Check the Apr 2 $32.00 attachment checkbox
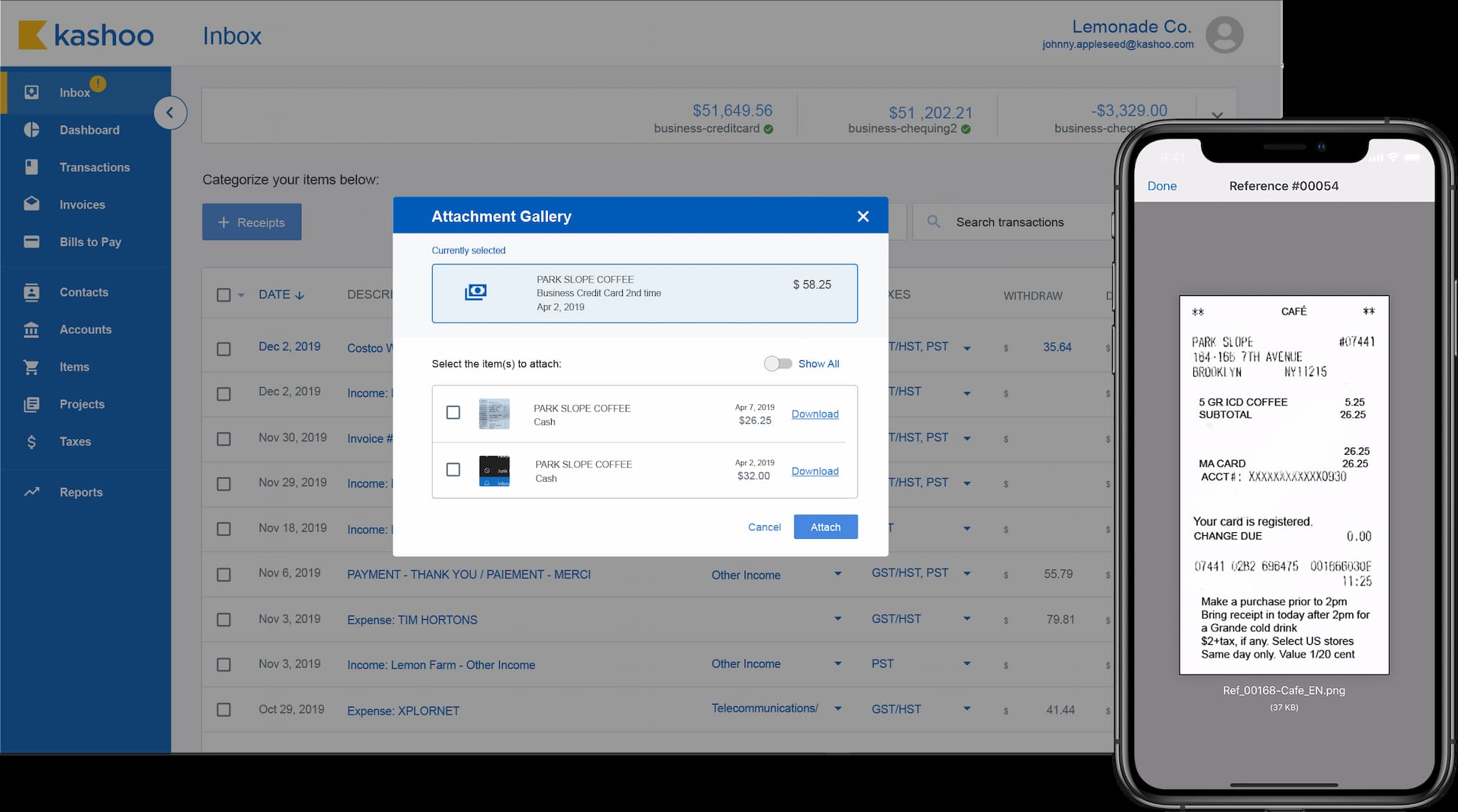Image resolution: width=1458 pixels, height=812 pixels. tap(453, 470)
